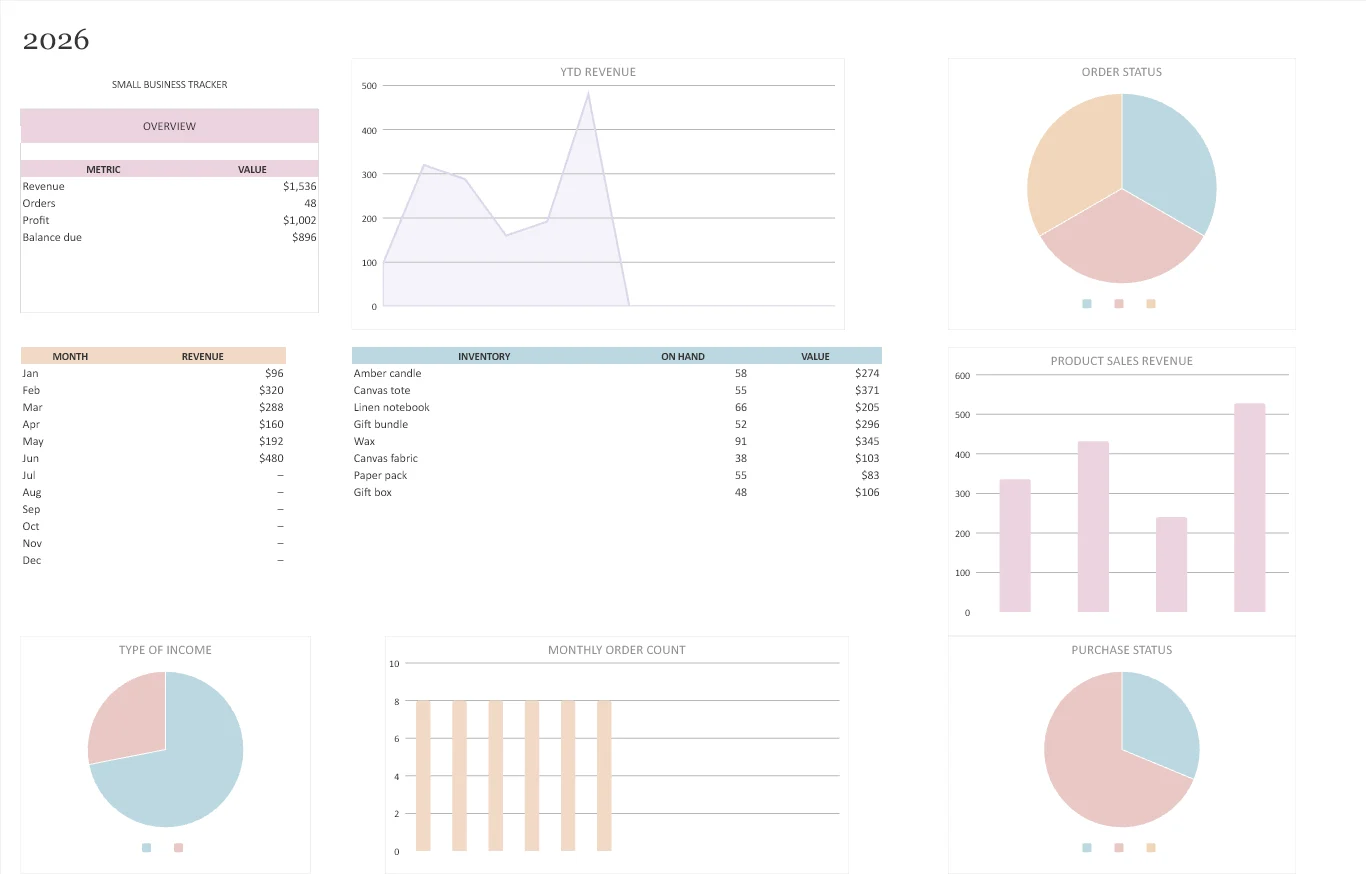Select the pink legend swatch under Order Status
The width and height of the screenshot is (1366, 874).
(1119, 303)
